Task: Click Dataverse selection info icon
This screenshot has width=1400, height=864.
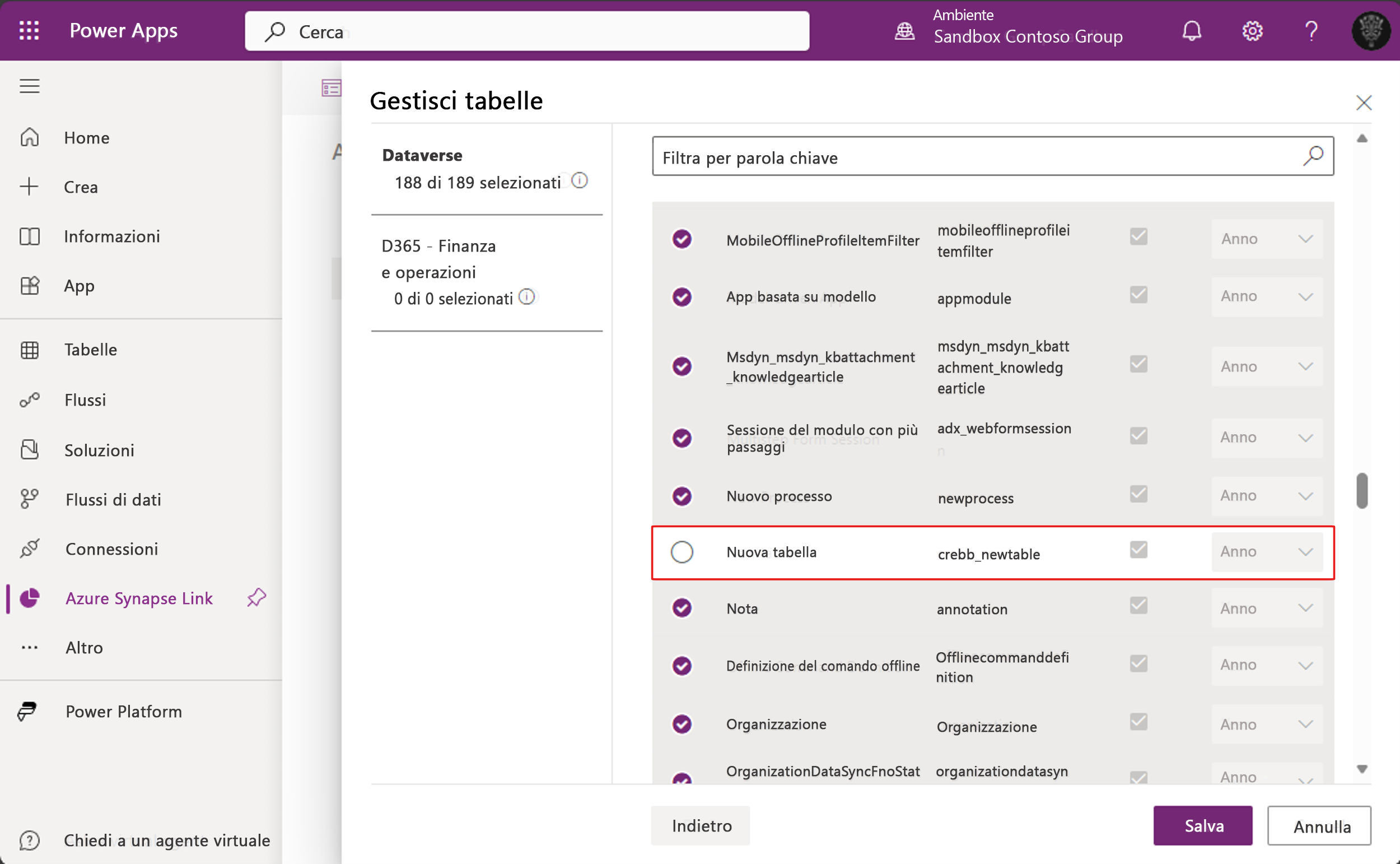Action: 579,180
